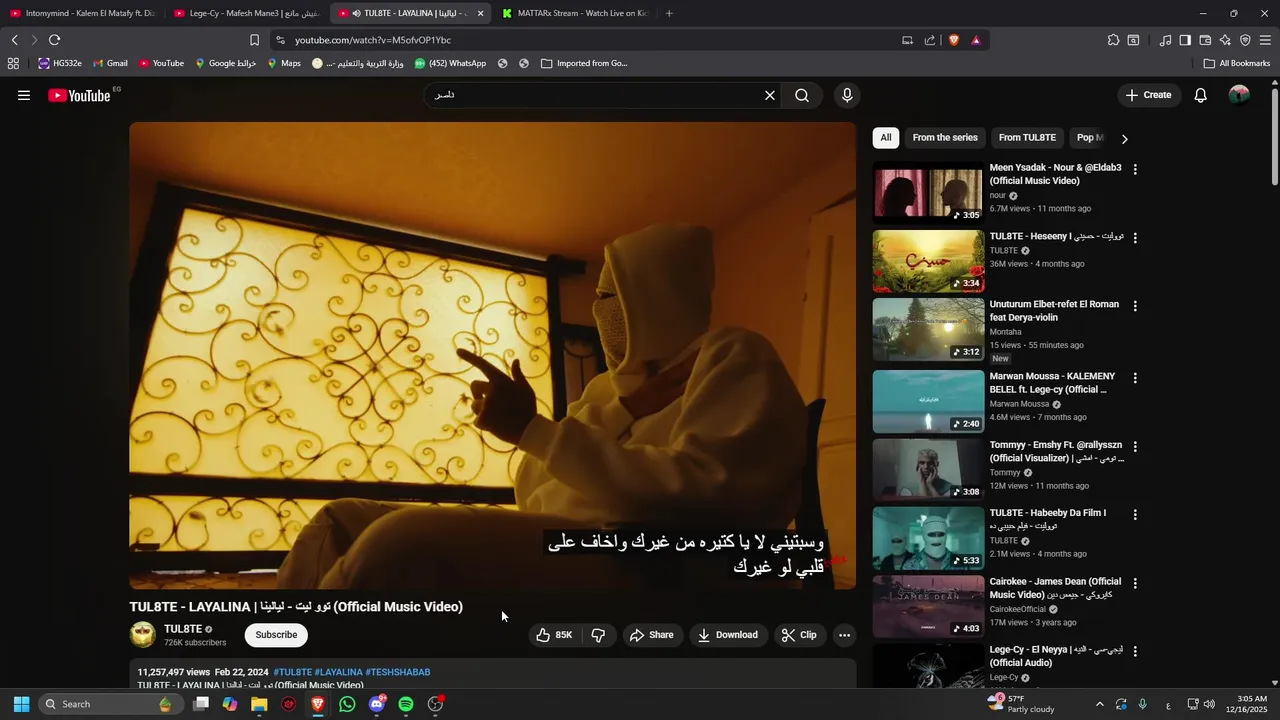
Task: Like the LAYALINA video
Action: point(554,635)
